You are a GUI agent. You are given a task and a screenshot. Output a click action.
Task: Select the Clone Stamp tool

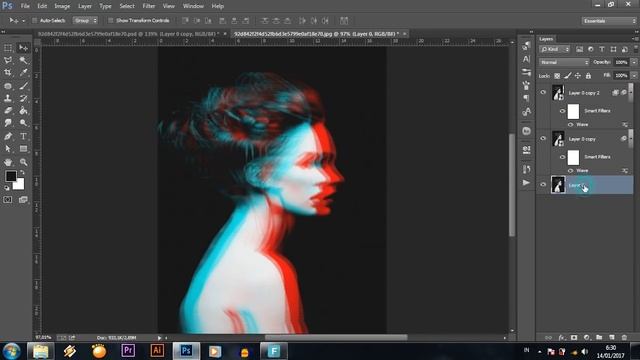[8, 98]
